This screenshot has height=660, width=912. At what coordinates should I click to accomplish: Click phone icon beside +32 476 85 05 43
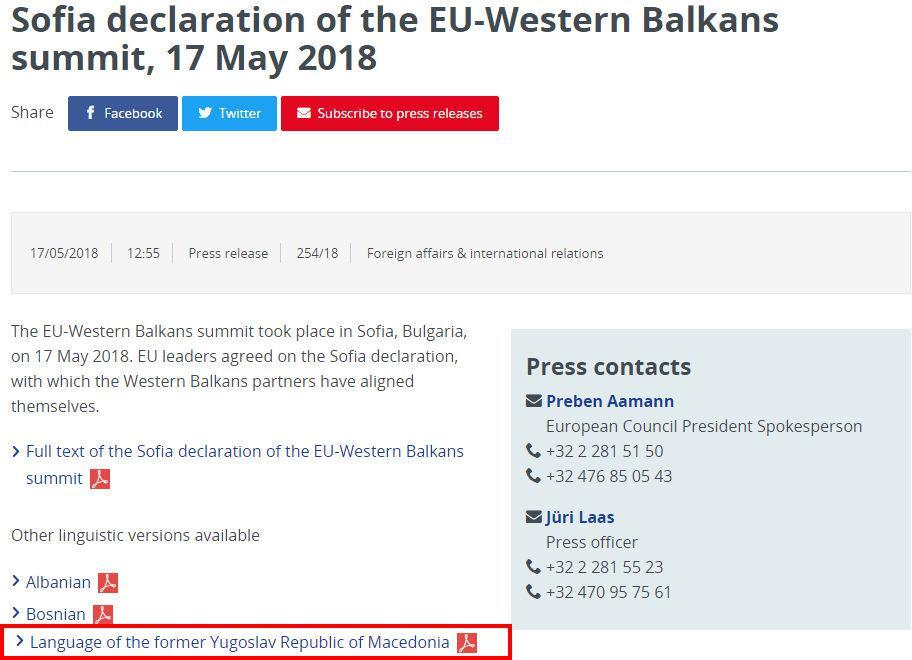tap(534, 476)
